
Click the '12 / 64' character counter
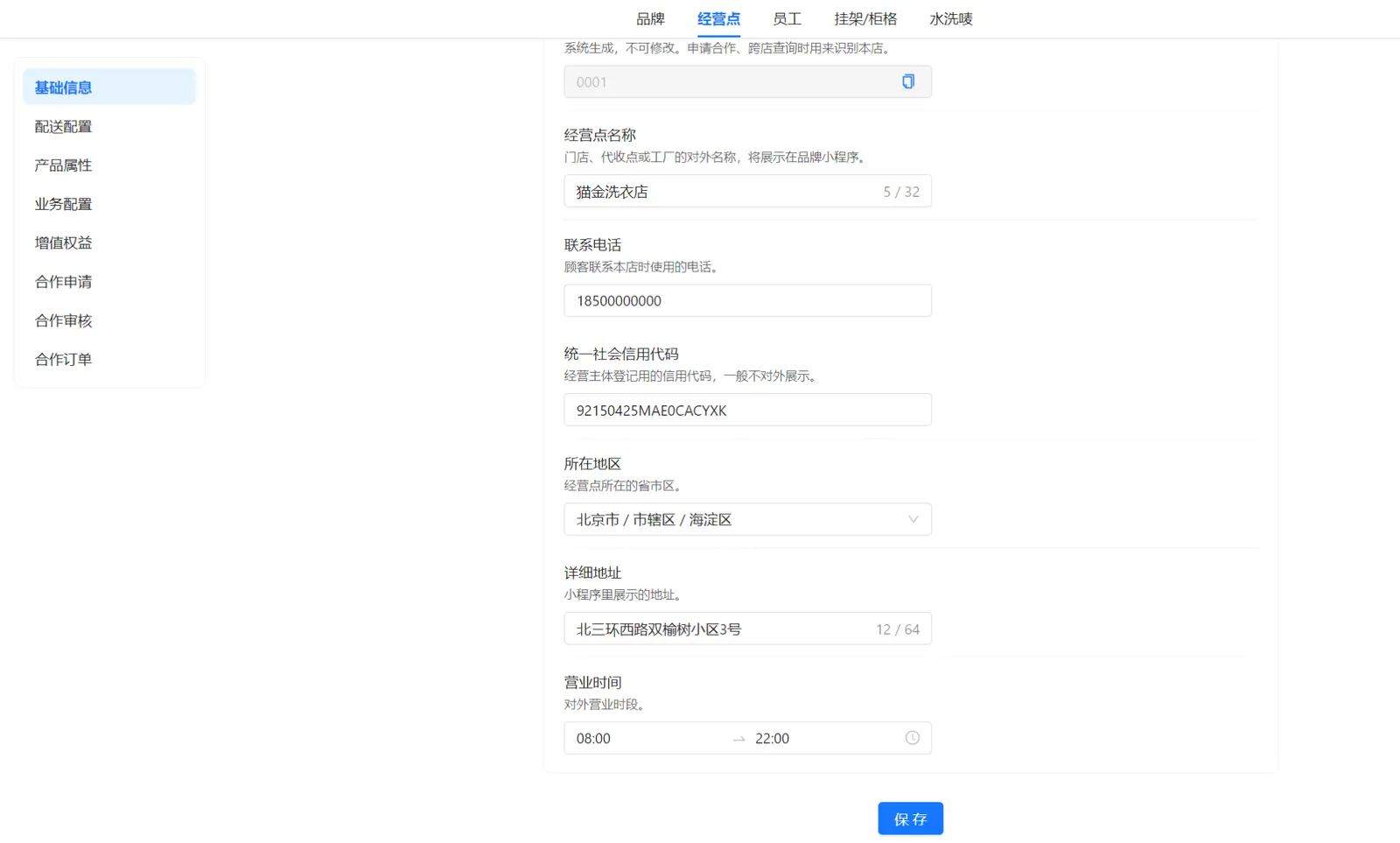coord(898,629)
